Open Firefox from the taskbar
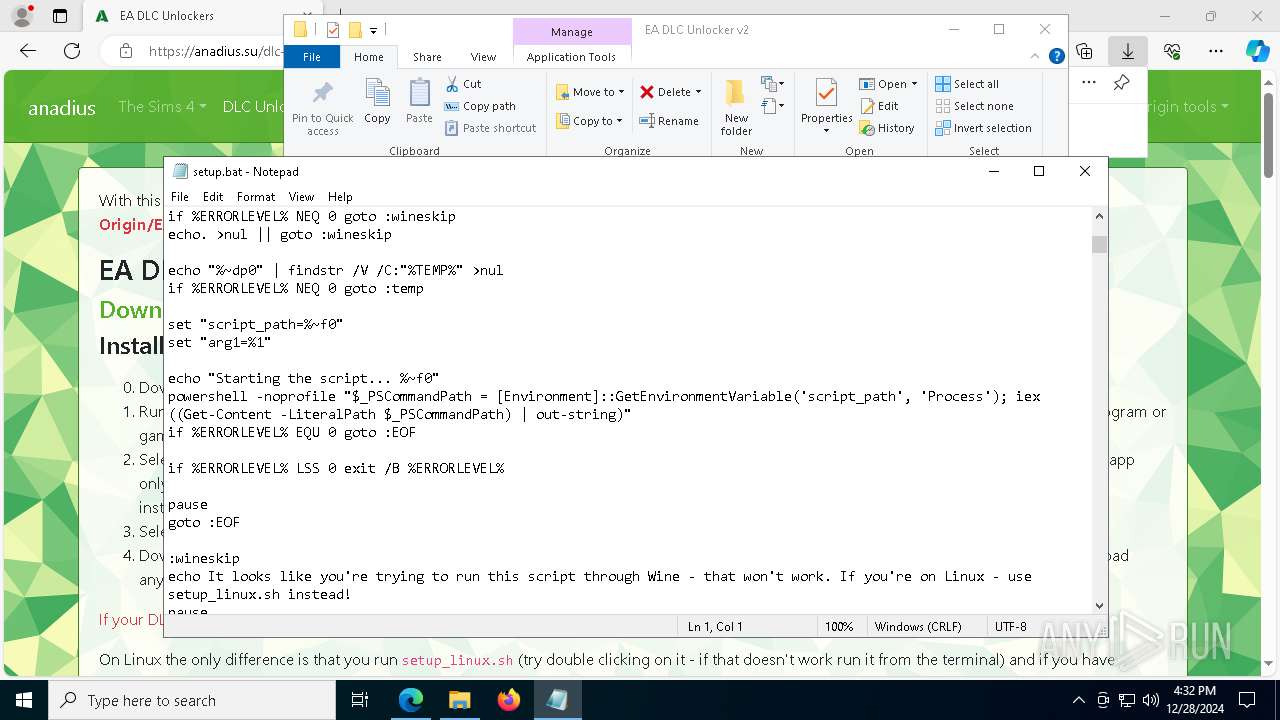The image size is (1280, 720). [508, 700]
